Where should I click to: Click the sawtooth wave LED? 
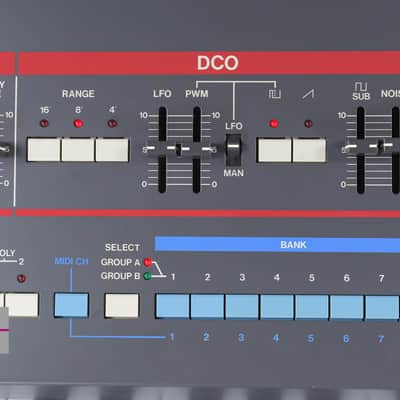[x=309, y=124]
